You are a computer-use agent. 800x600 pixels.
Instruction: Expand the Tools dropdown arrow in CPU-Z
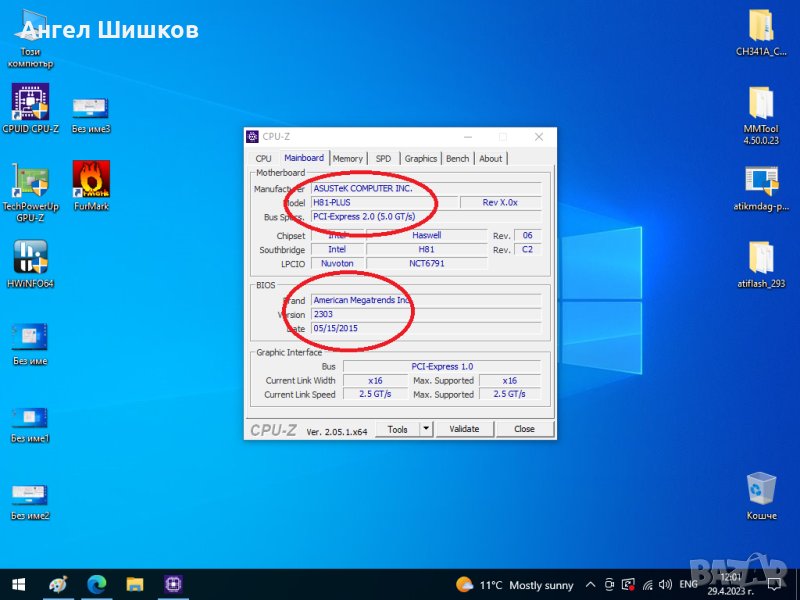[x=426, y=429]
